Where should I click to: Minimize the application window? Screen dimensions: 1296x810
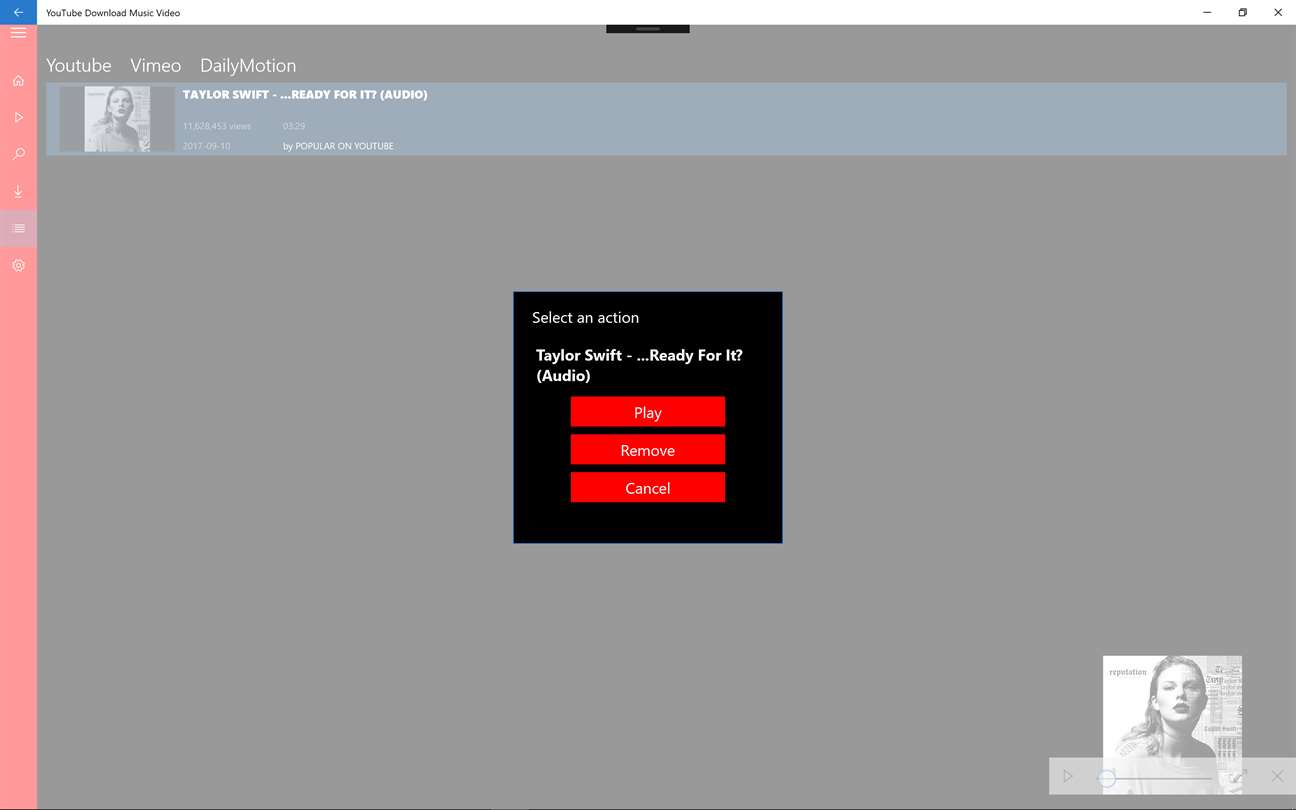pyautogui.click(x=1207, y=12)
